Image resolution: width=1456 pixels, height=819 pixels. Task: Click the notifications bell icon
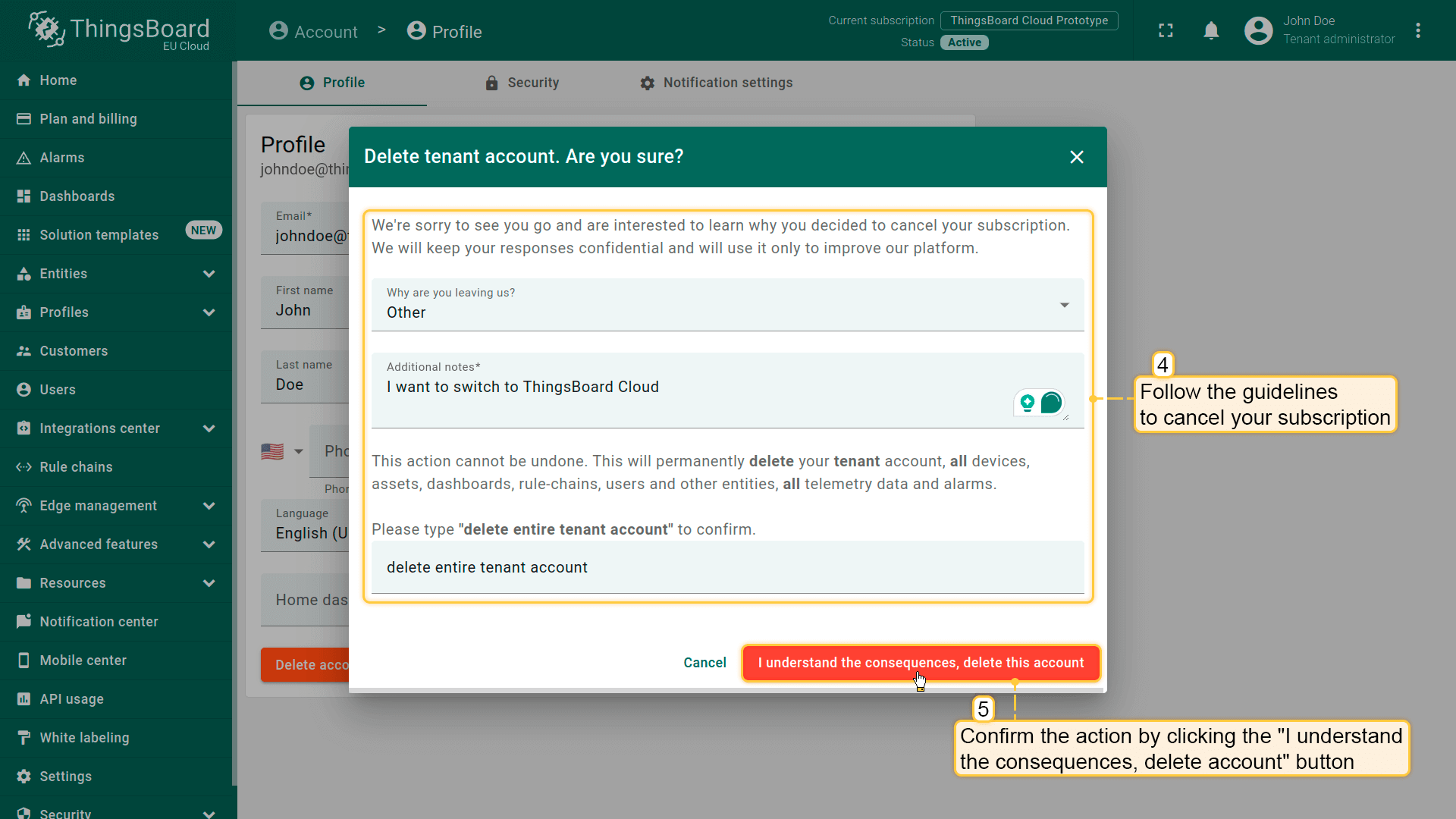(1211, 31)
